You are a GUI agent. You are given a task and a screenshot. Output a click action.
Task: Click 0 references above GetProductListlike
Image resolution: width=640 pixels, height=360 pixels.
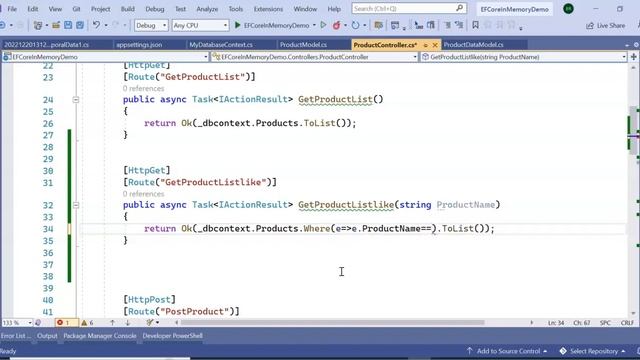[143, 194]
